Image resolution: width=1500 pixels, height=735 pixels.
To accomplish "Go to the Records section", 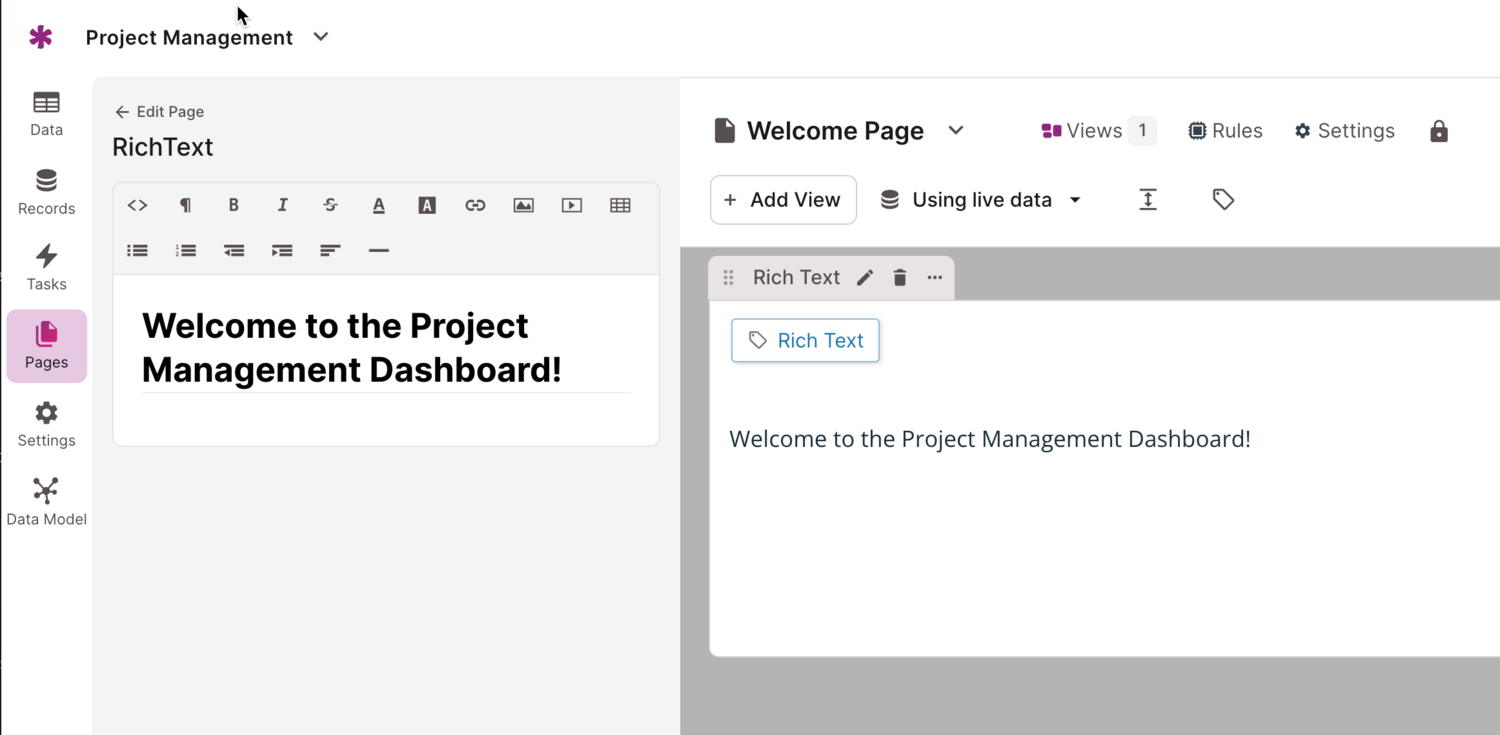I will 46,192.
